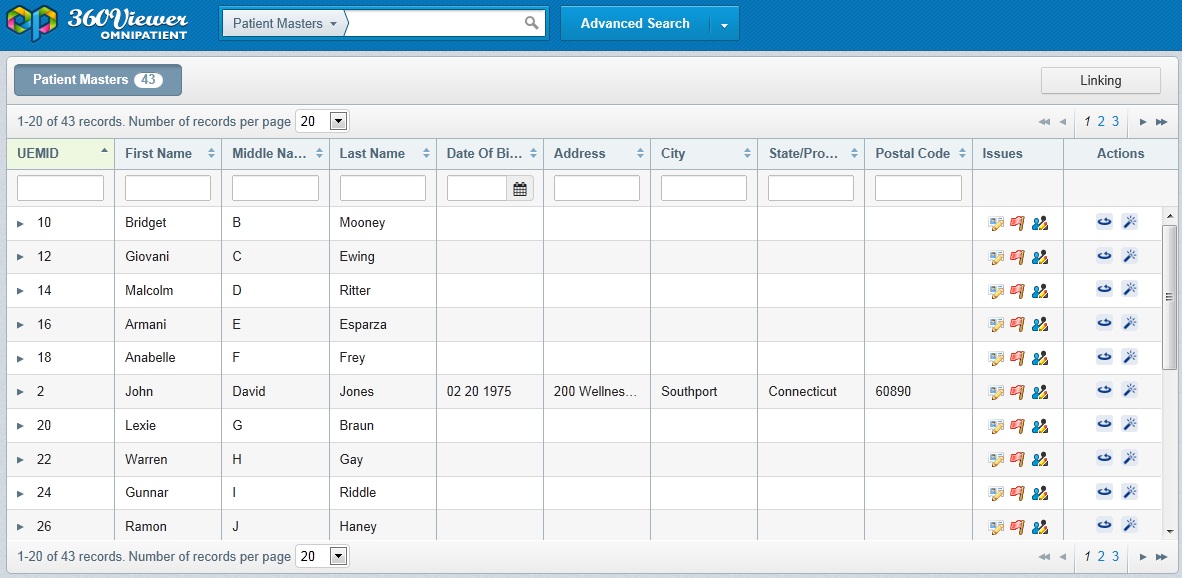The image size is (1182, 578).
Task: Click the red flag icon in Bridget's row
Action: [1017, 223]
